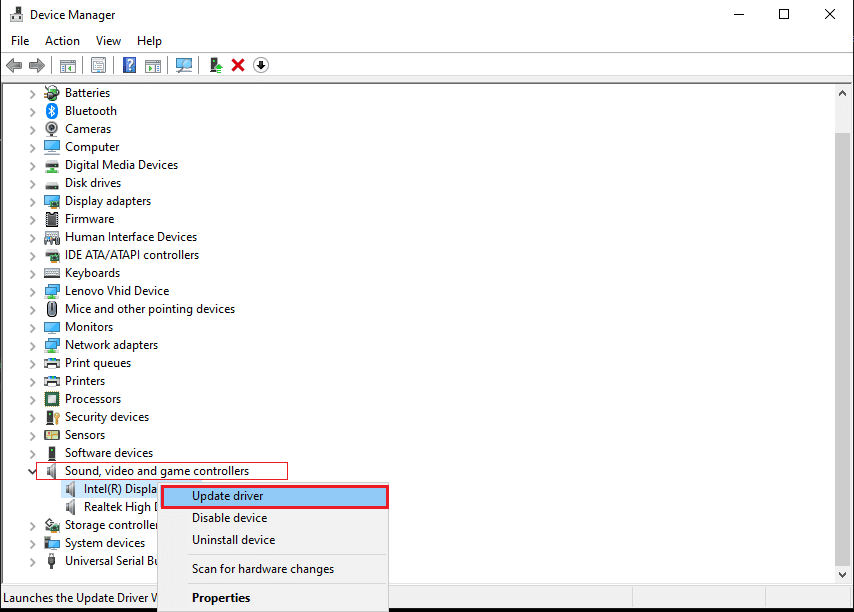The height and width of the screenshot is (612, 854).
Task: Collapse Sound, video and game controllers
Action: point(32,472)
